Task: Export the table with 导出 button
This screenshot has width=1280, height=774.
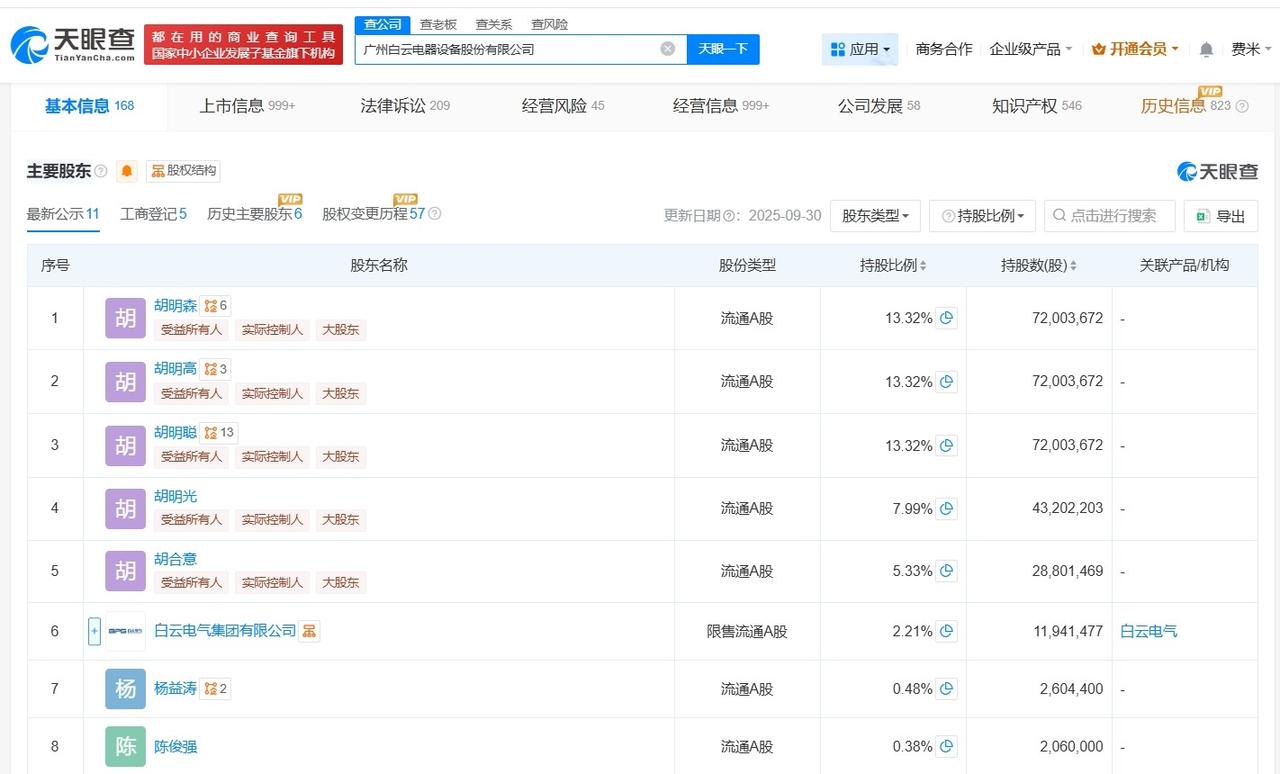Action: pyautogui.click(x=1220, y=216)
